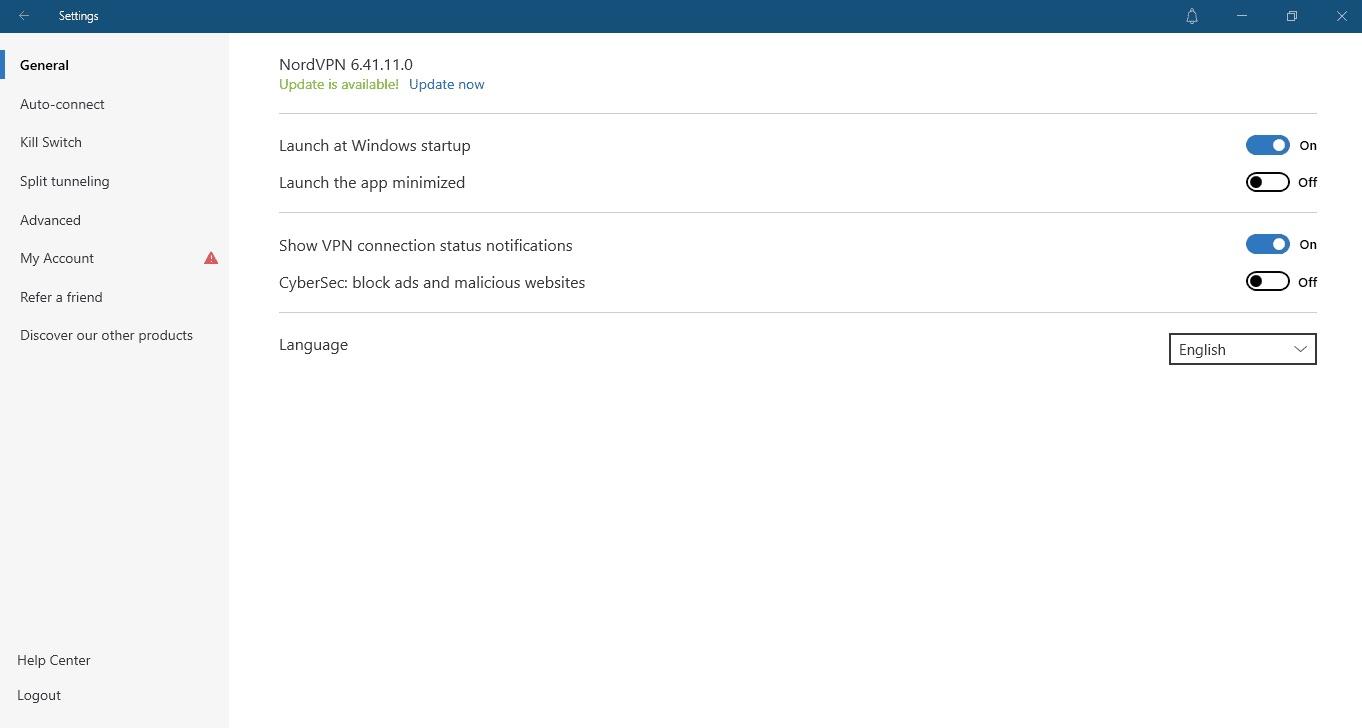This screenshot has width=1362, height=728.
Task: Enable the CyberSec ad blocking toggle
Action: point(1267,282)
